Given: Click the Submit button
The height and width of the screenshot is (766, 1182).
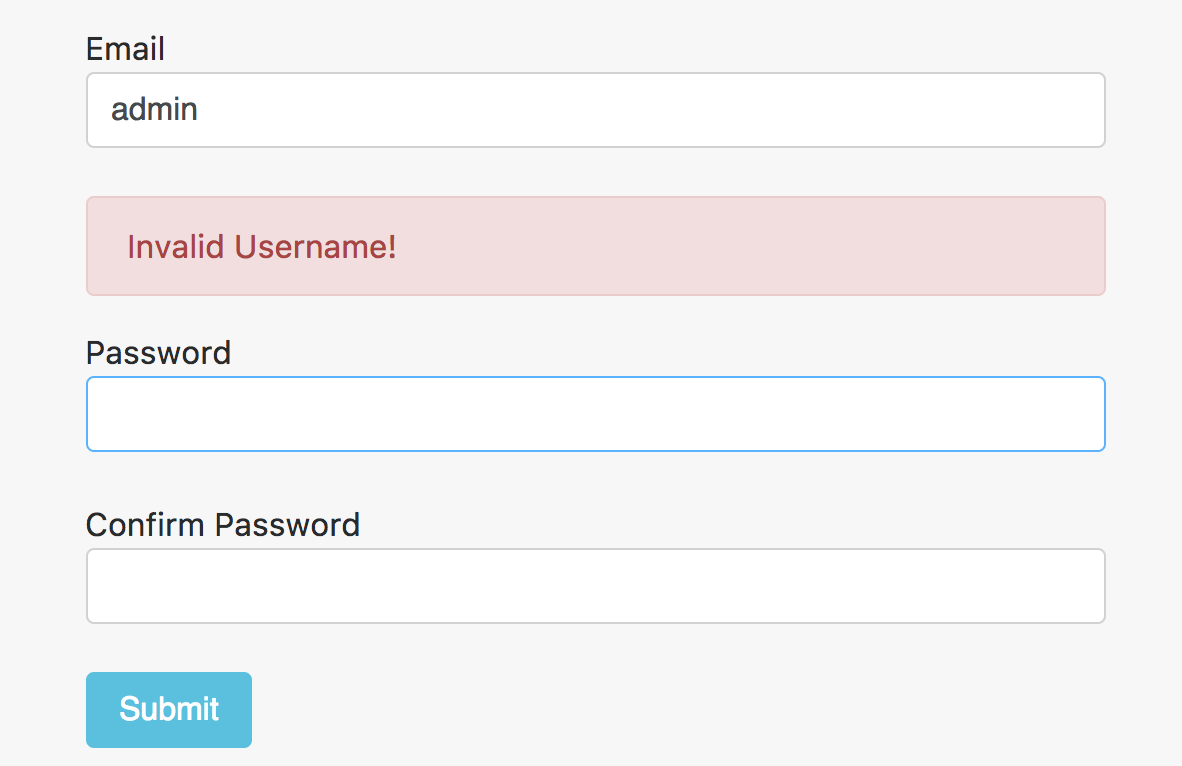Looking at the screenshot, I should pyautogui.click(x=168, y=709).
